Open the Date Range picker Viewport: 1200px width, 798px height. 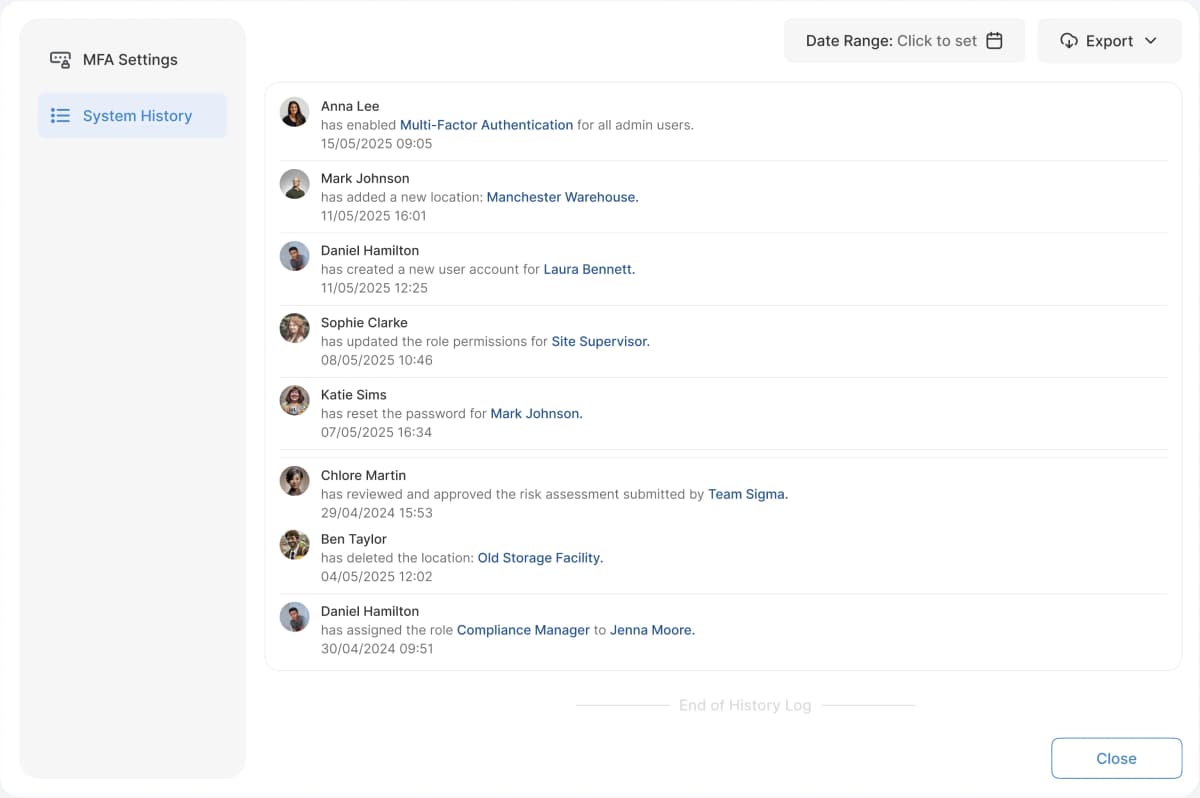point(903,40)
